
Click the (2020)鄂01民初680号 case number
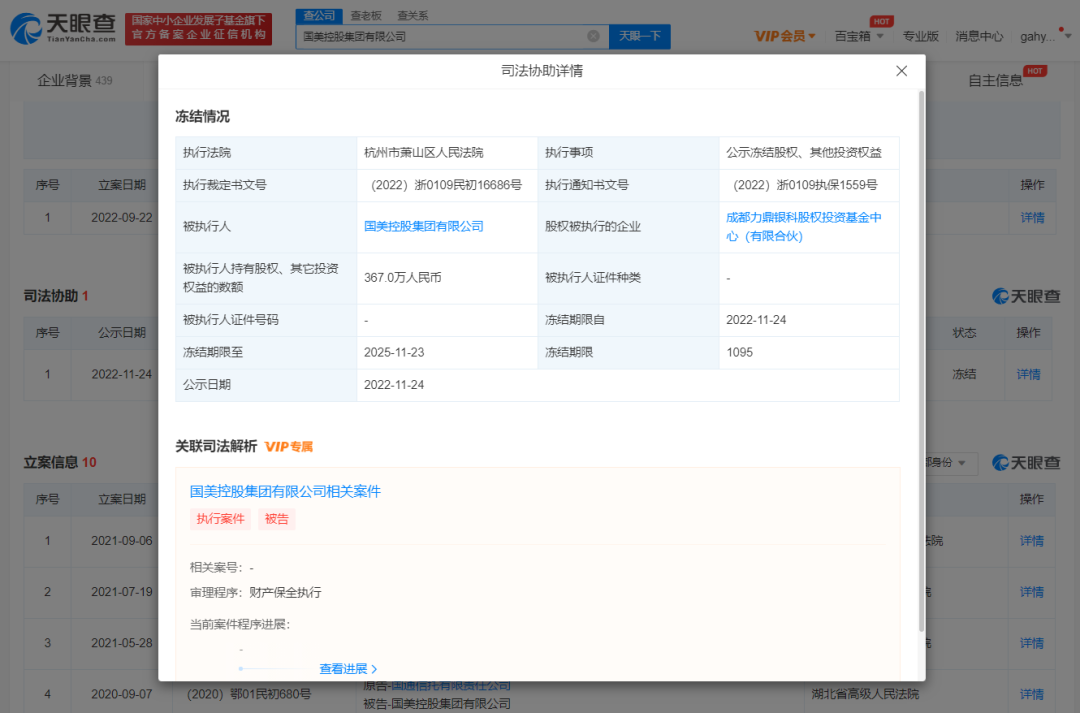249,694
